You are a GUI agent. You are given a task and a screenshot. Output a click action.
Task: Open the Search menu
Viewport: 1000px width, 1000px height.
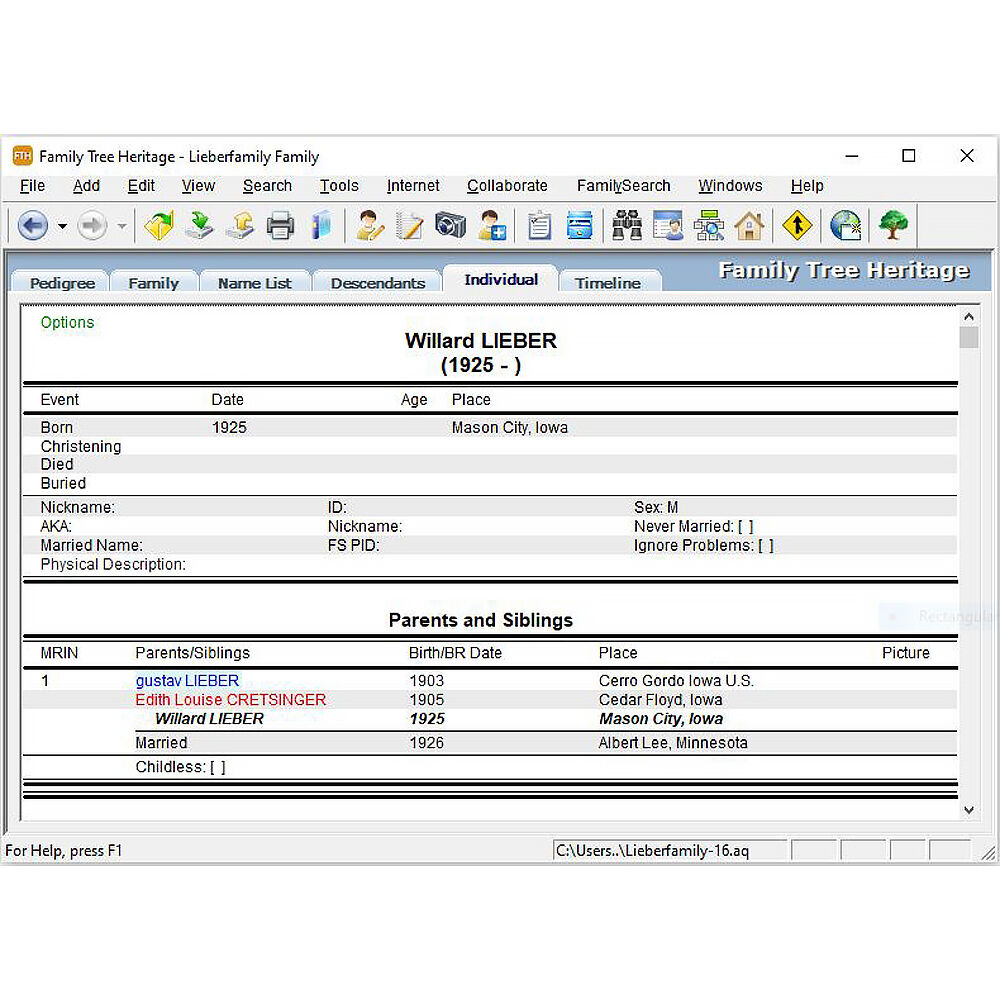point(267,186)
